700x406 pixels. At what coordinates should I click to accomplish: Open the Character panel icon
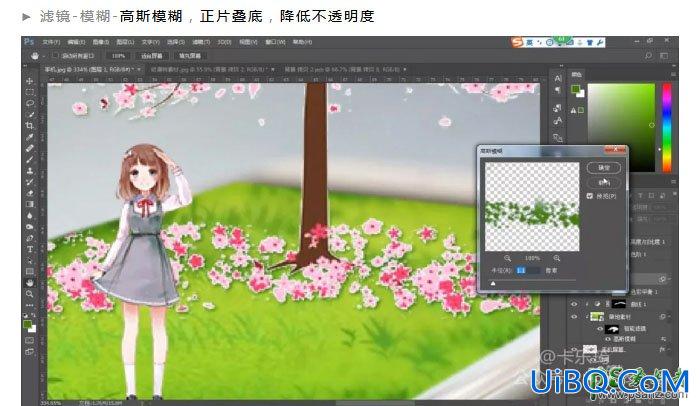coord(558,79)
